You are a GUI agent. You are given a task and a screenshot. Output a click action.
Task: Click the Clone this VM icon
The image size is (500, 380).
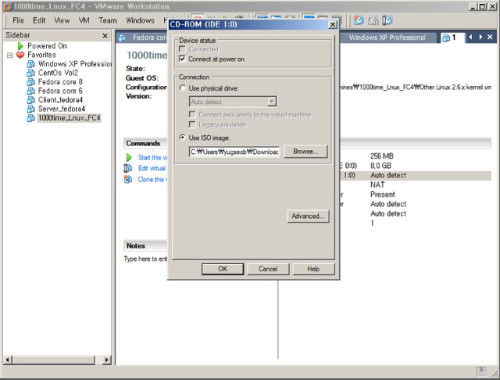point(128,179)
